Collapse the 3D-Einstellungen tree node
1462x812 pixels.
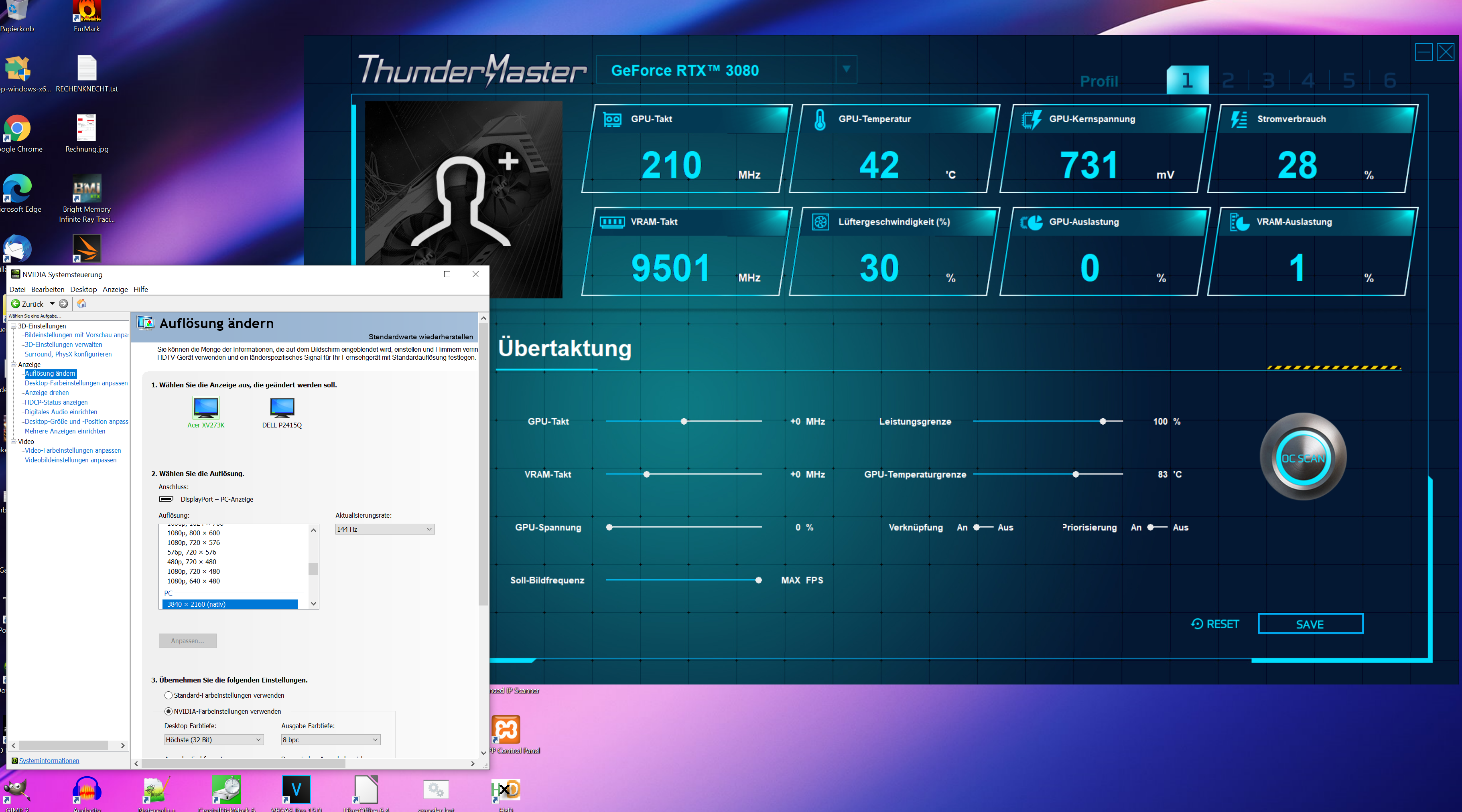coord(13,326)
